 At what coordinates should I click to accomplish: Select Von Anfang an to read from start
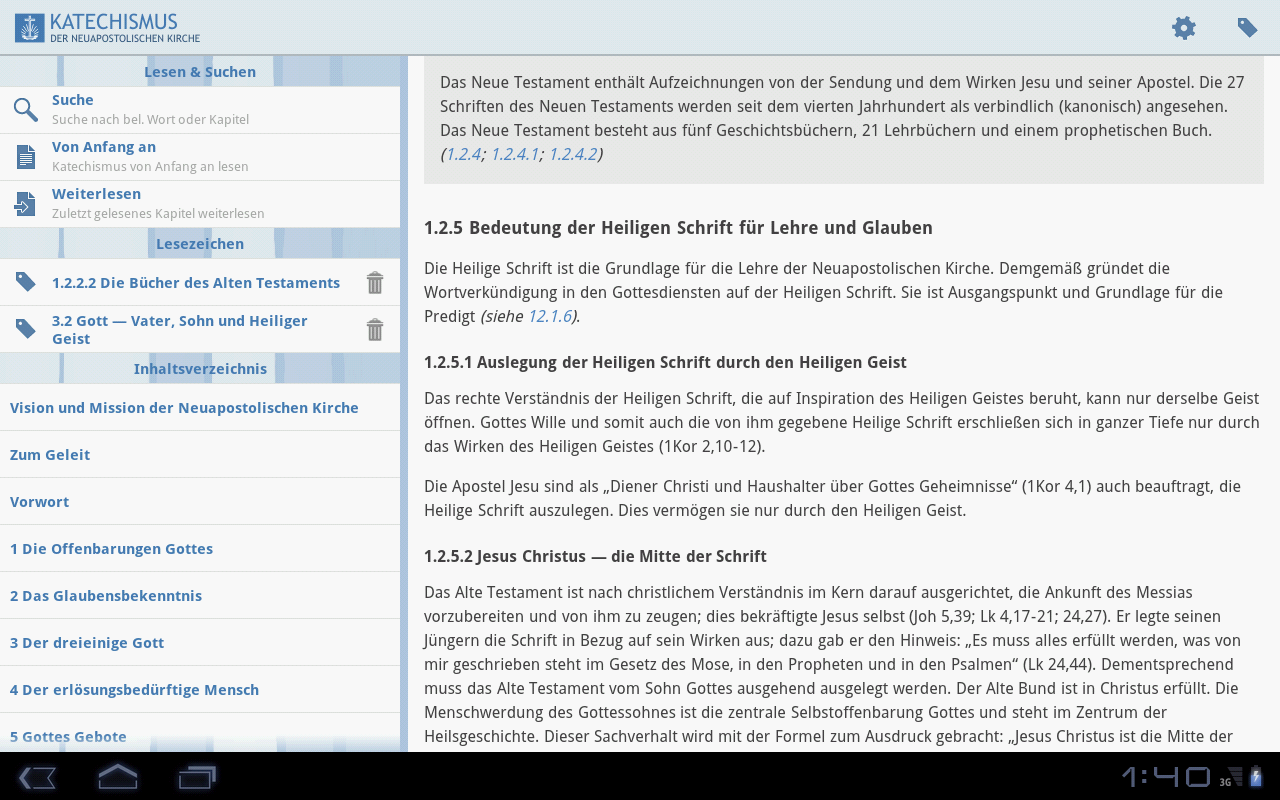pyautogui.click(x=200, y=157)
